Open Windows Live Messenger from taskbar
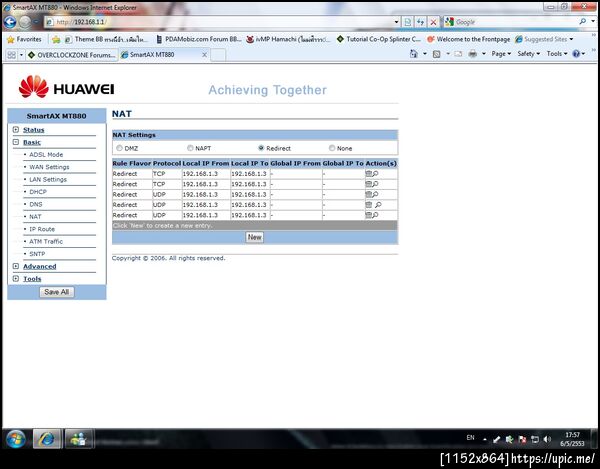 pyautogui.click(x=78, y=439)
